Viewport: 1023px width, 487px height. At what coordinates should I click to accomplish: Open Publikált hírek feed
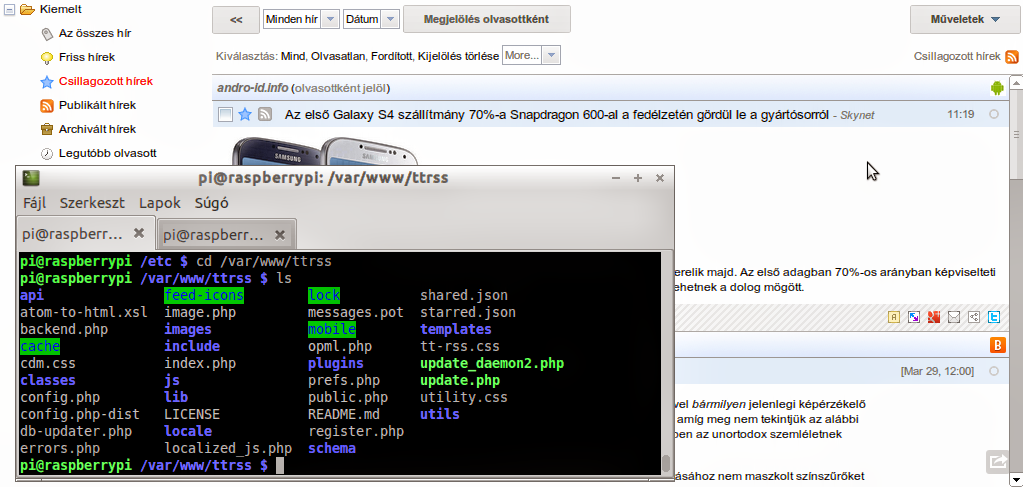97,105
